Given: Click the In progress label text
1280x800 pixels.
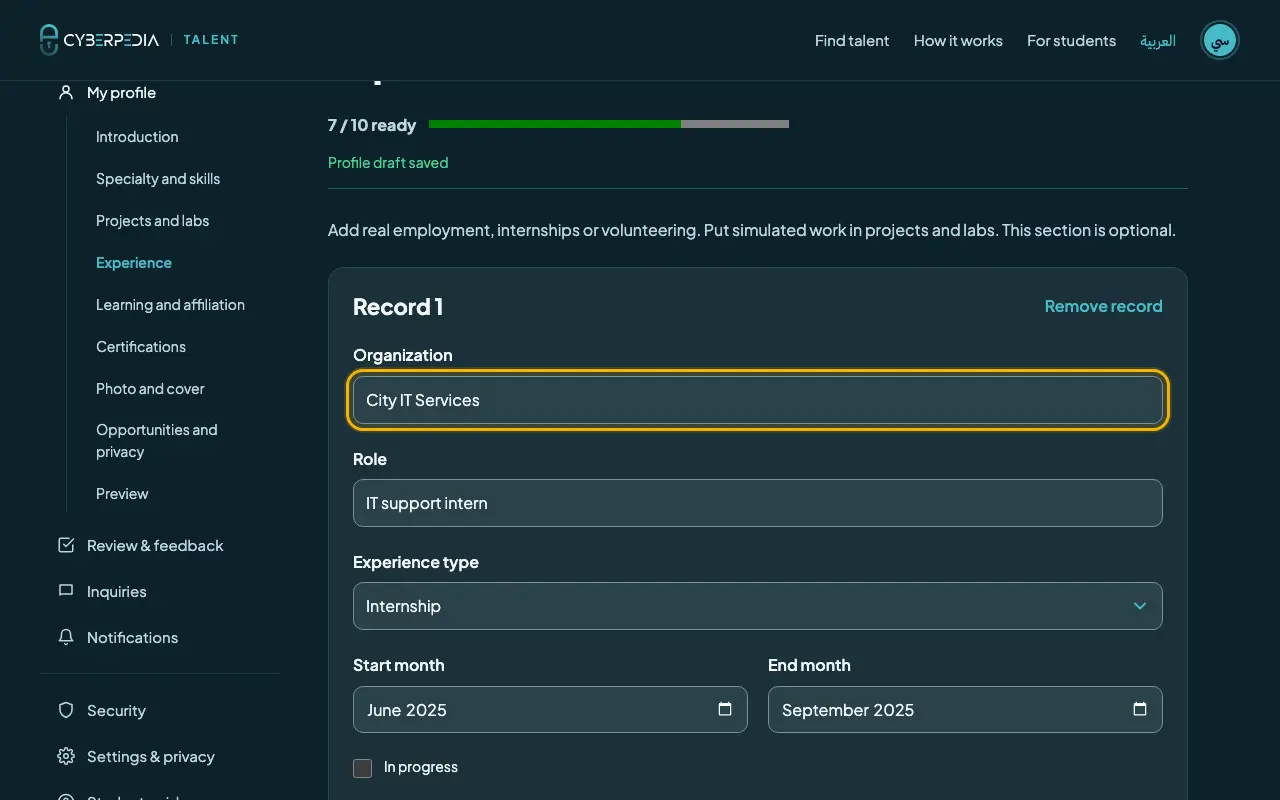Looking at the screenshot, I should [421, 767].
